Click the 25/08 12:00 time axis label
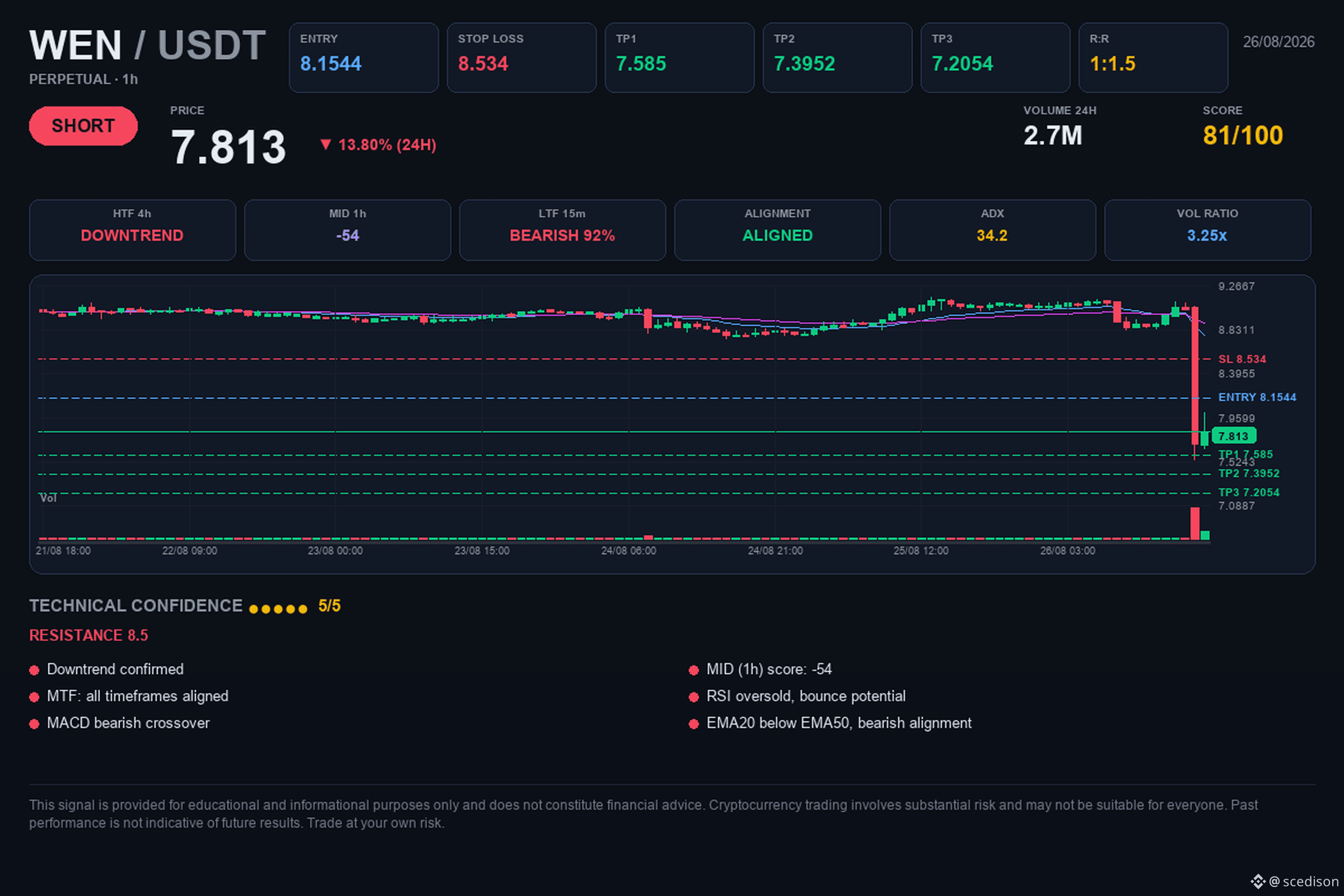 [x=921, y=551]
